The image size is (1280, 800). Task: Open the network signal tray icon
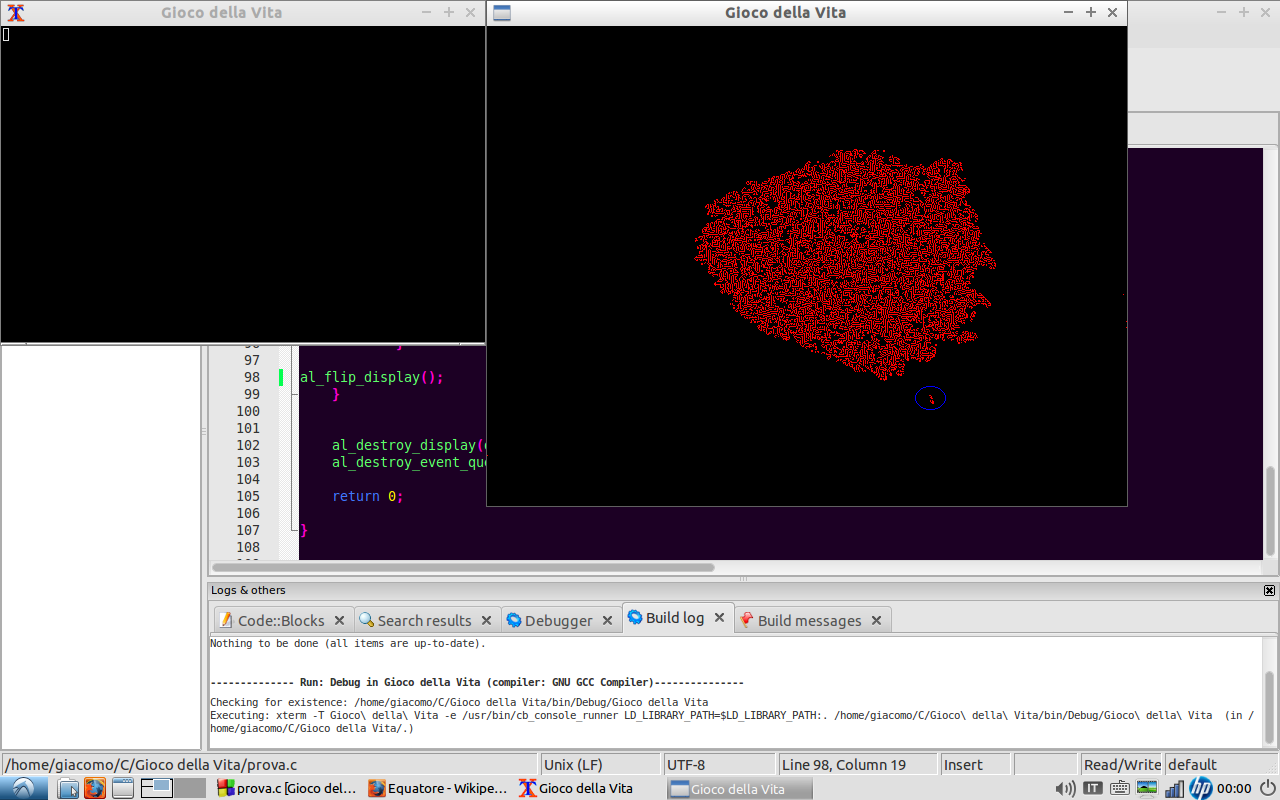click(x=1174, y=789)
